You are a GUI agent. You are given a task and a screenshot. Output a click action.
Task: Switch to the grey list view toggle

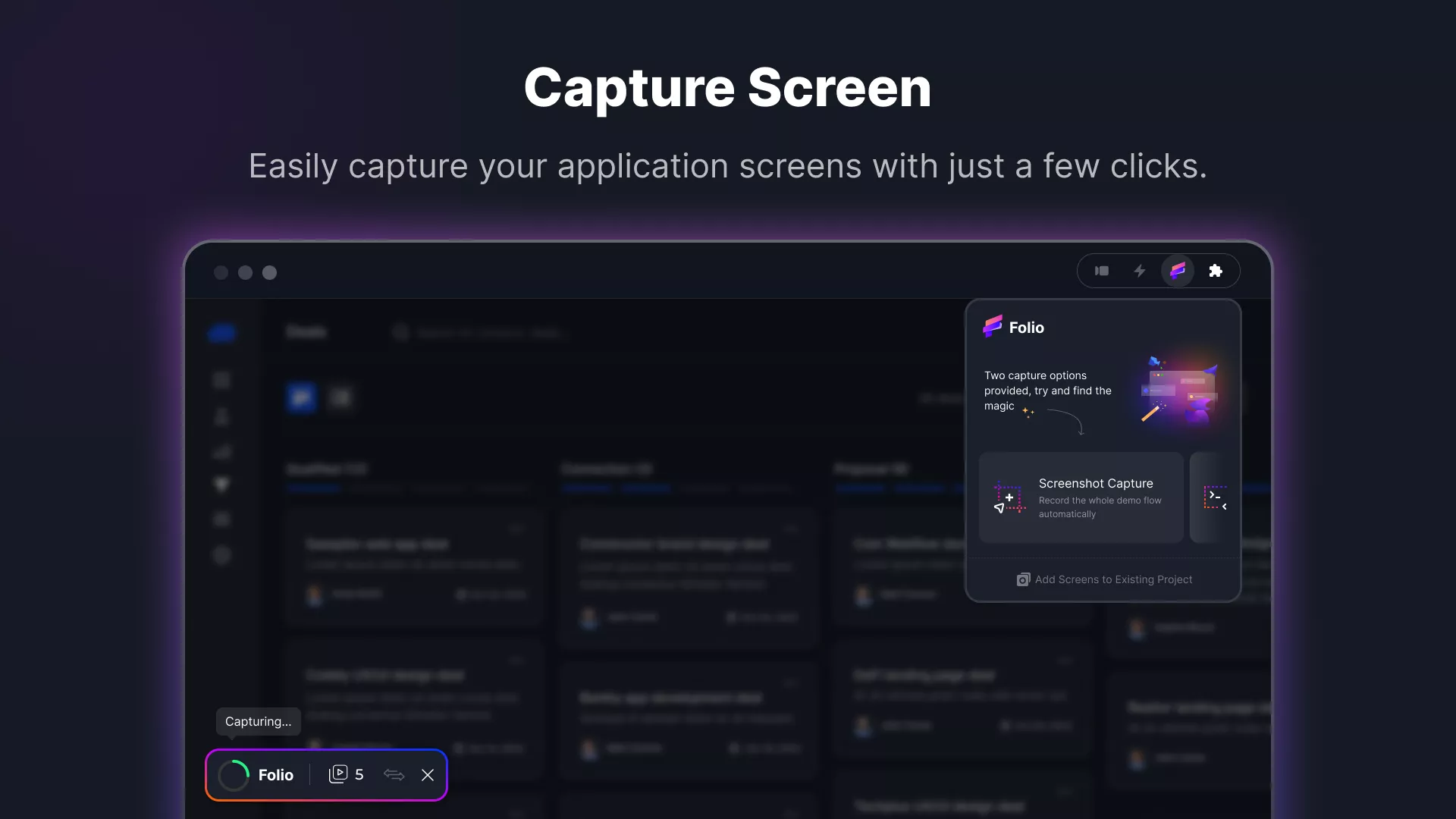pyautogui.click(x=341, y=397)
